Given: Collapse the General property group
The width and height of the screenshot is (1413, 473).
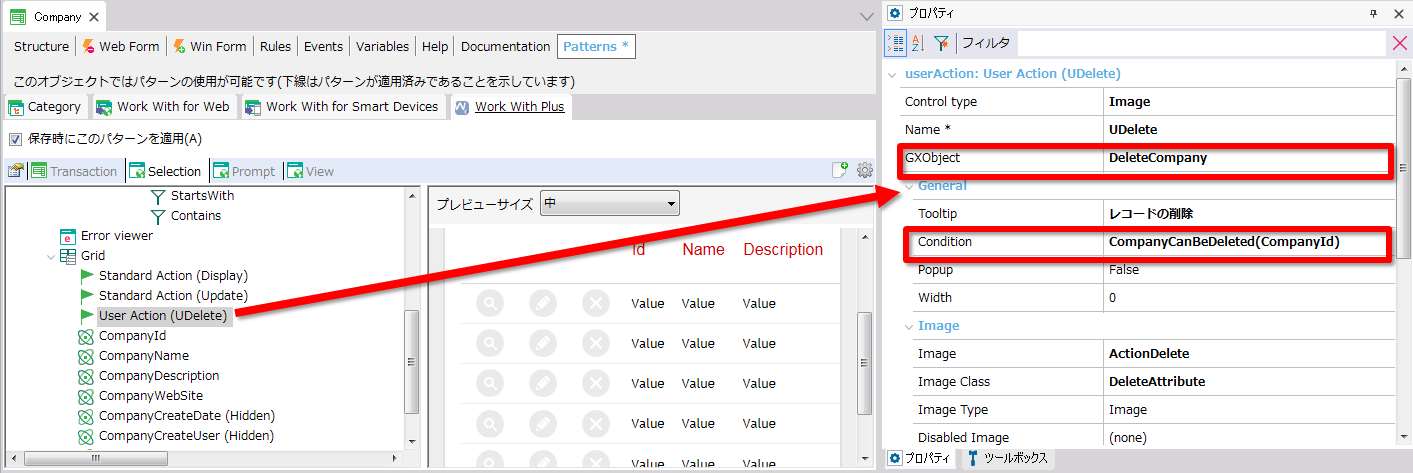Looking at the screenshot, I should 910,186.
